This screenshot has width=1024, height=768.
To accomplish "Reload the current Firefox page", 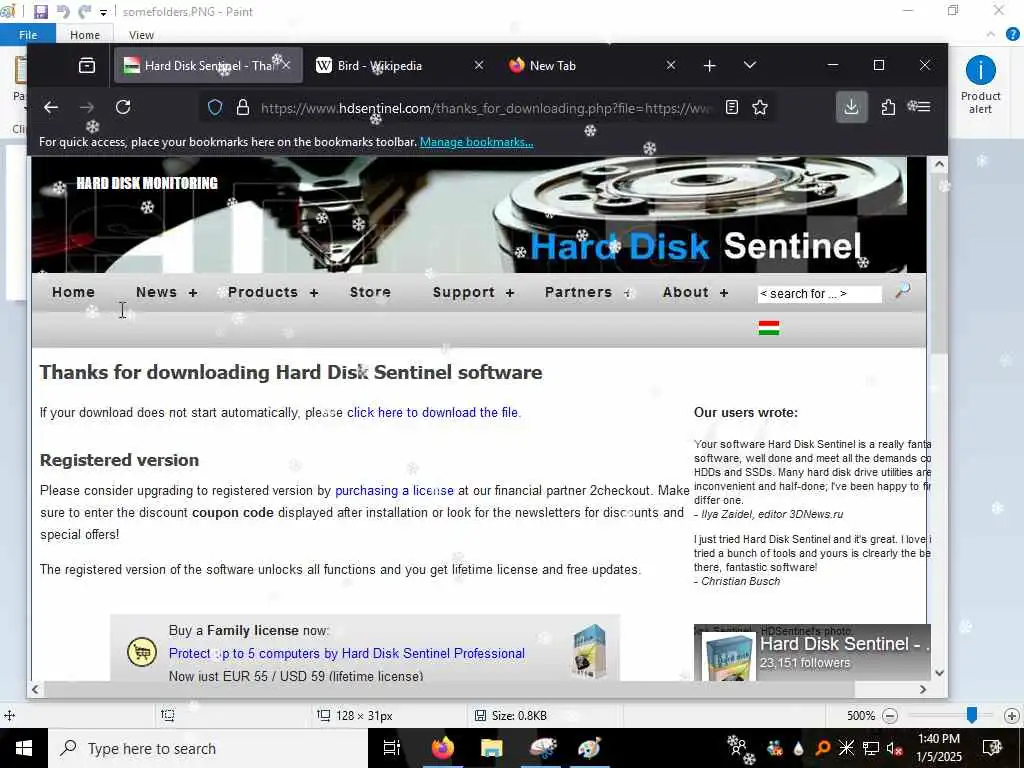I will (x=123, y=107).
